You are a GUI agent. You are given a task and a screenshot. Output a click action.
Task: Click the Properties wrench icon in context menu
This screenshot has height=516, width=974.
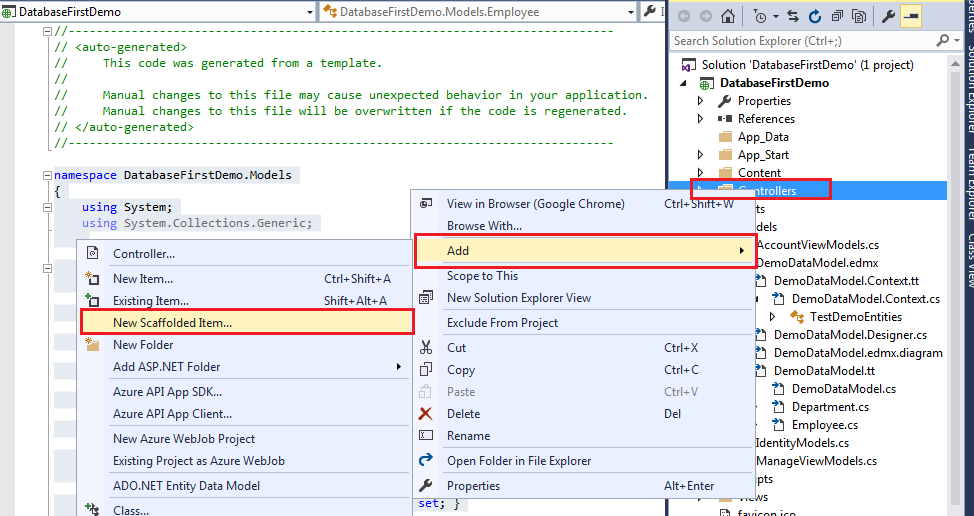[426, 486]
